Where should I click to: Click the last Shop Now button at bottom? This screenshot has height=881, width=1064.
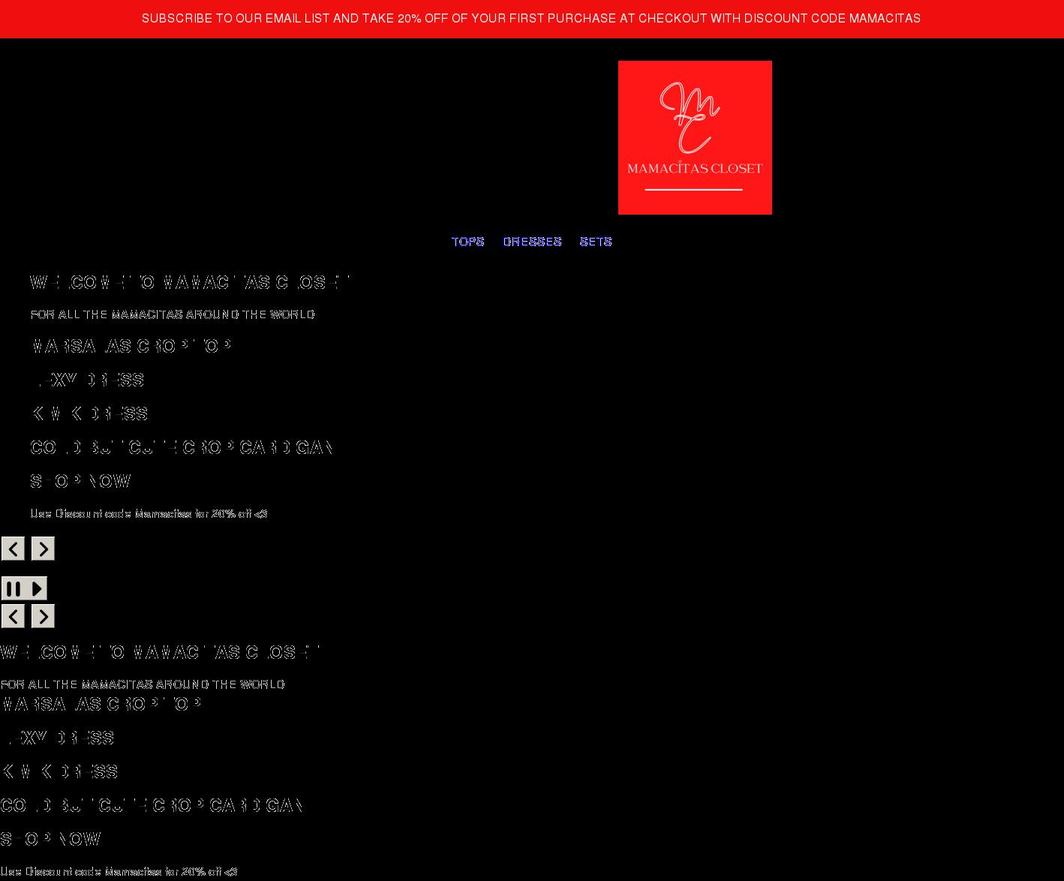(x=51, y=839)
